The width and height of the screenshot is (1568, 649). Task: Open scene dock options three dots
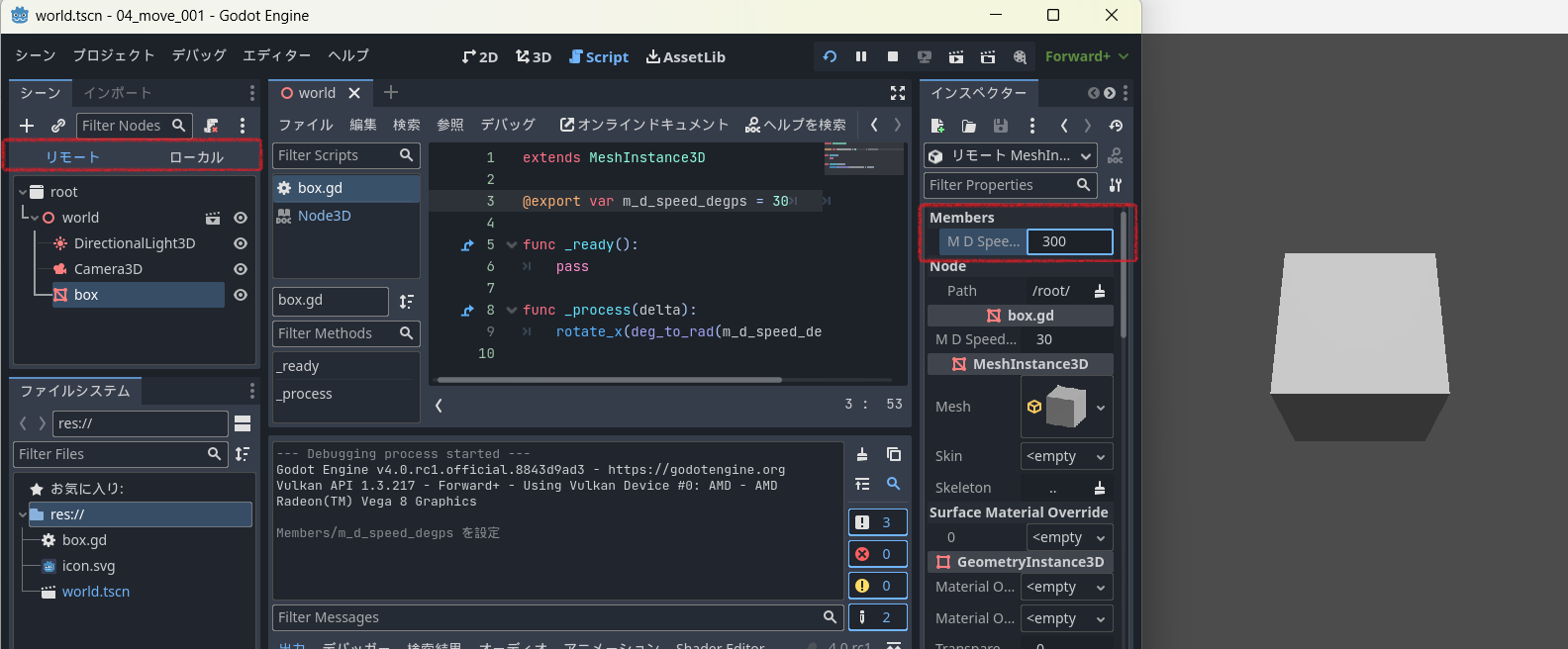[x=243, y=126]
